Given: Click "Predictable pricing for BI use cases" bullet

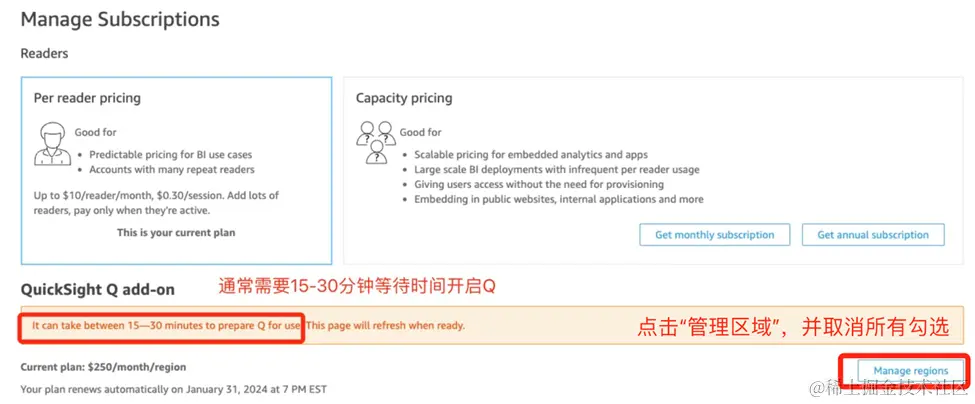Looking at the screenshot, I should coord(170,155).
